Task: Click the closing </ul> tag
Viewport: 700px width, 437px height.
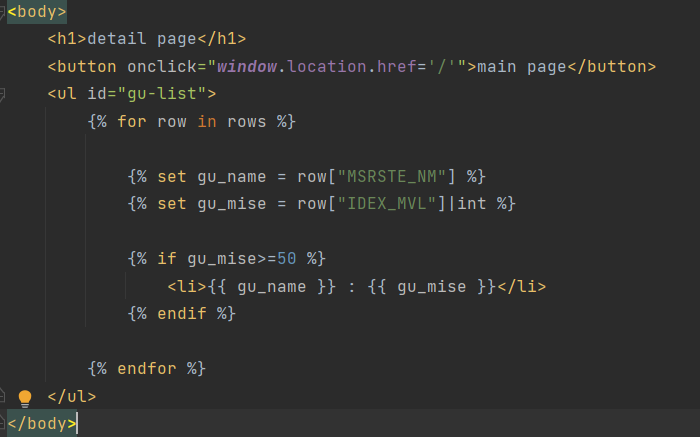Action: point(72,396)
